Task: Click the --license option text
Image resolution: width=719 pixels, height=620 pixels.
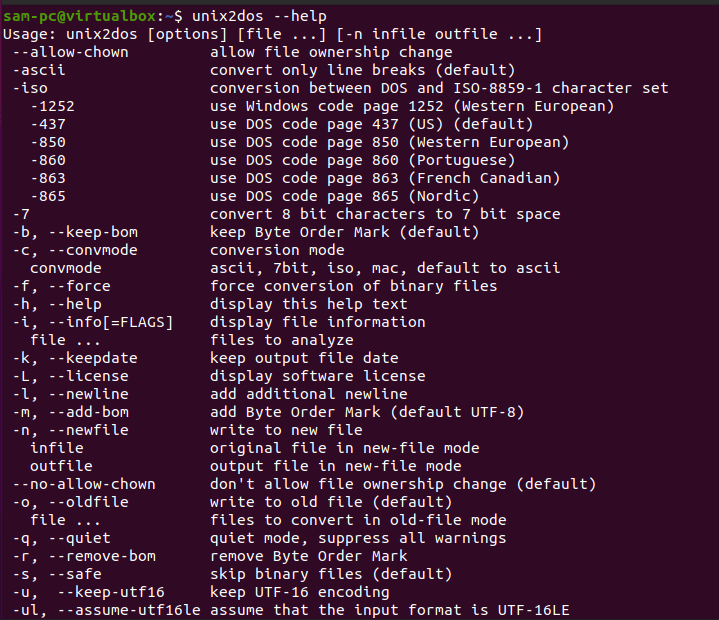Action: pos(88,376)
